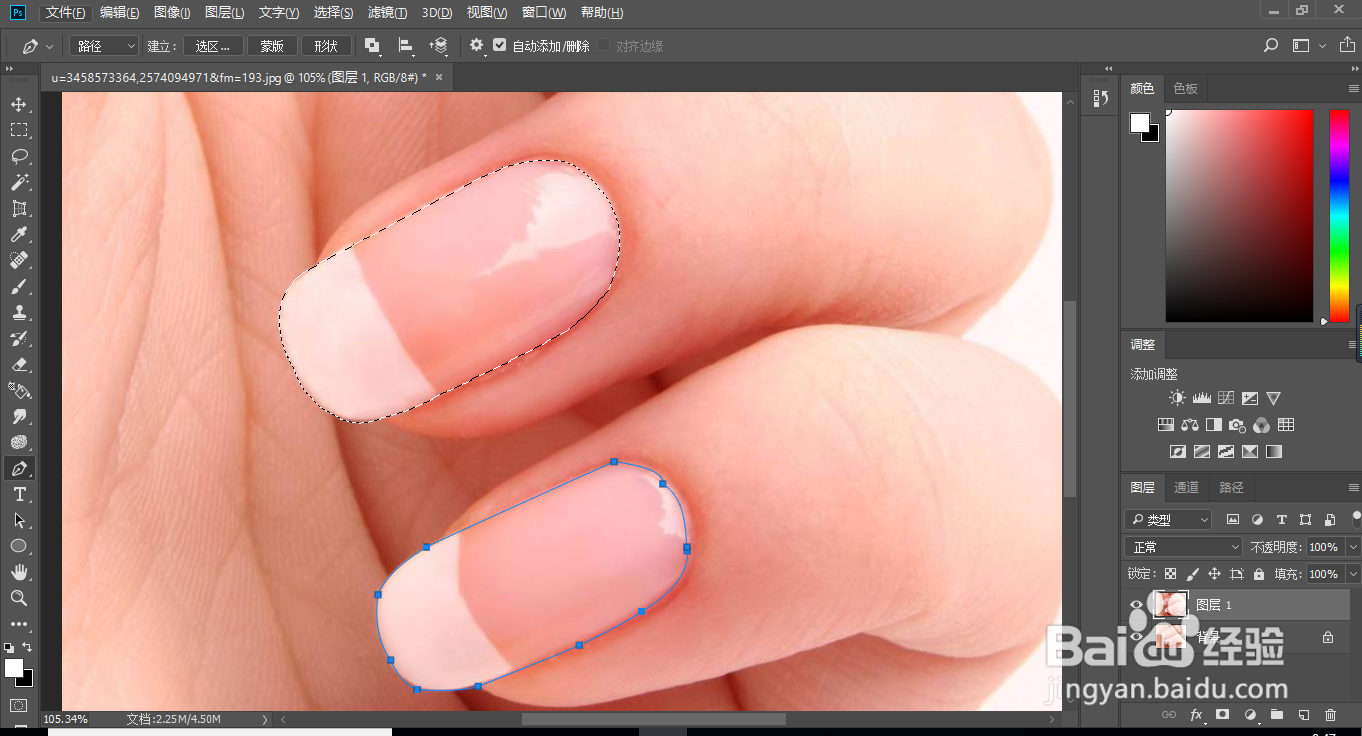Expand the Pen tool preset picker

[x=50, y=47]
